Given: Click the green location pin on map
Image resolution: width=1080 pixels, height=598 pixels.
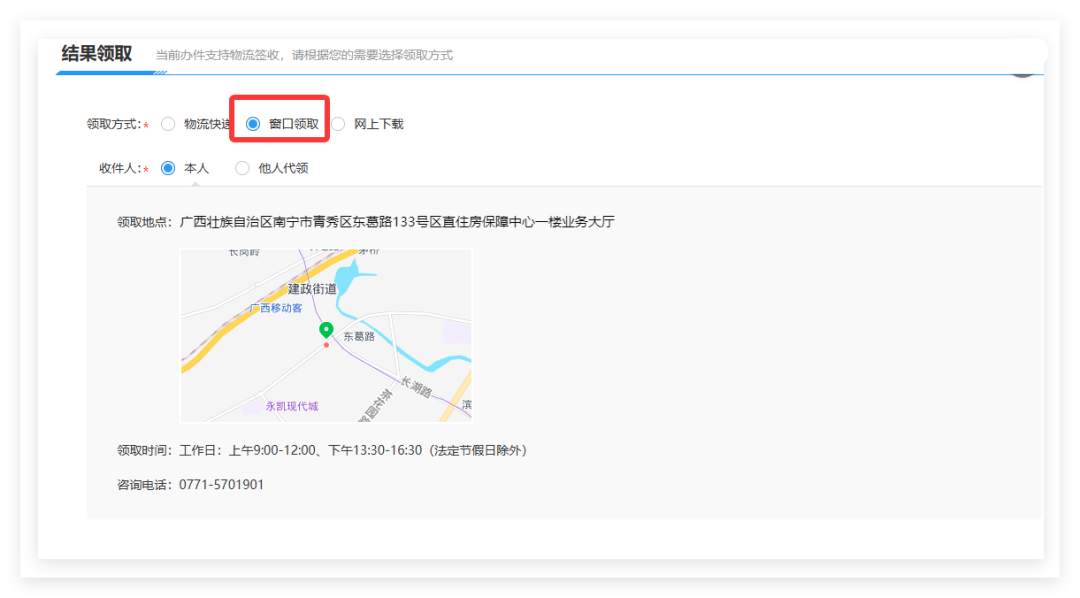Looking at the screenshot, I should pyautogui.click(x=326, y=329).
